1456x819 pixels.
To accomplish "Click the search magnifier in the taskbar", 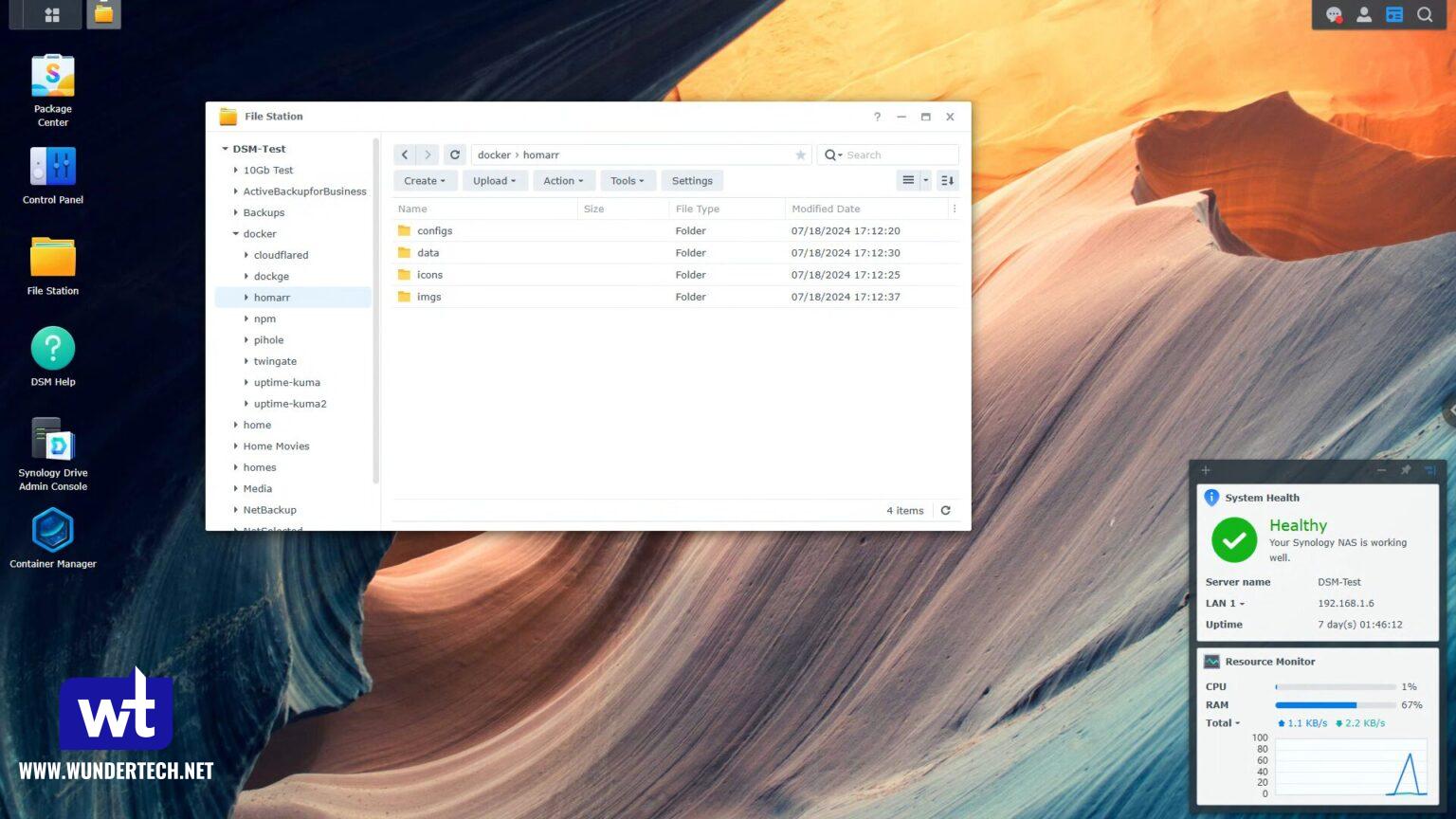I will [1425, 14].
